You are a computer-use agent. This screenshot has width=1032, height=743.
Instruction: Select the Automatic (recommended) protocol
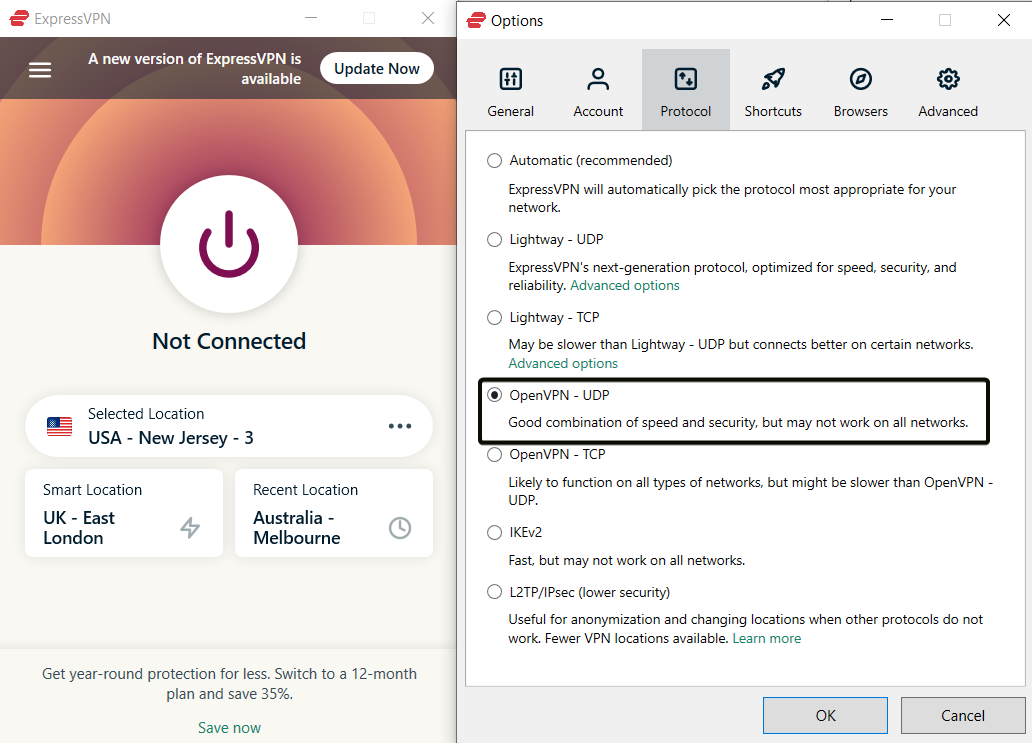(494, 160)
